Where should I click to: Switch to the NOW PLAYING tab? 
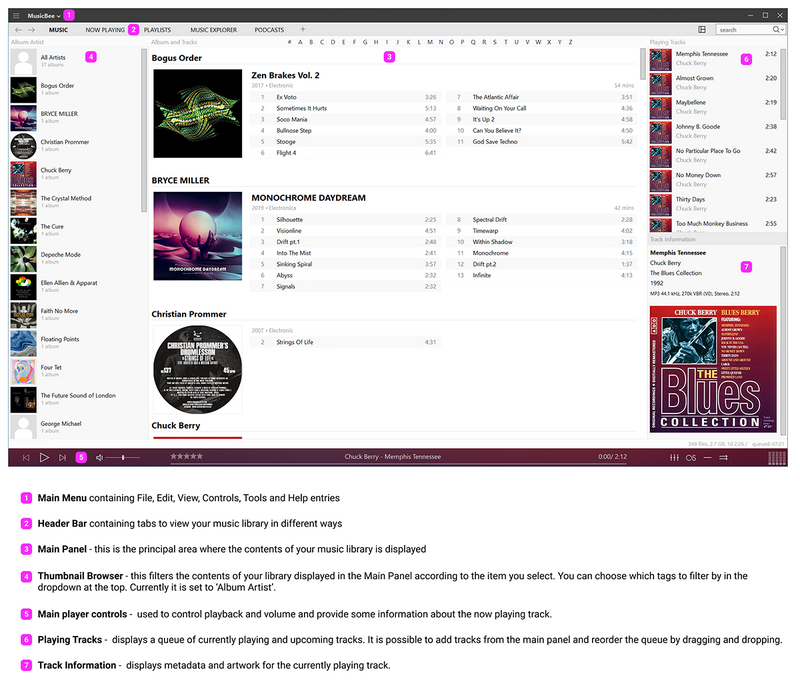pos(105,30)
